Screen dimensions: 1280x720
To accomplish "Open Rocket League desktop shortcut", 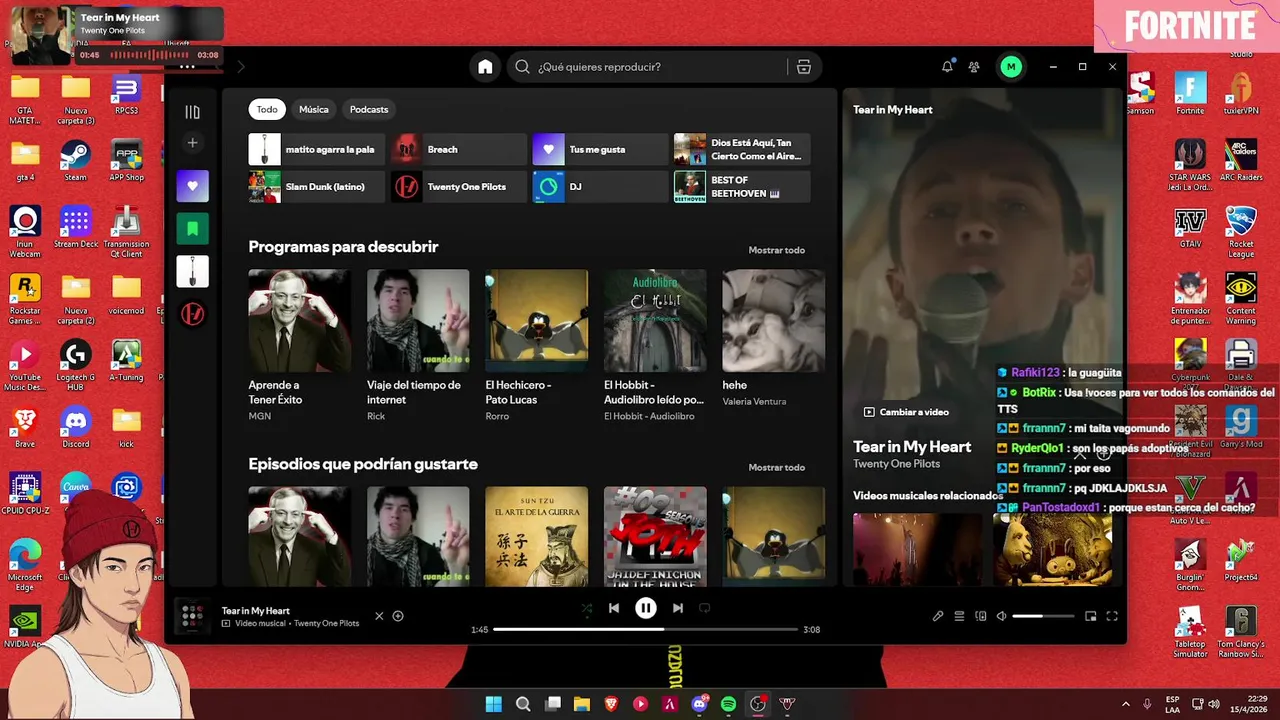I will pyautogui.click(x=1241, y=232).
